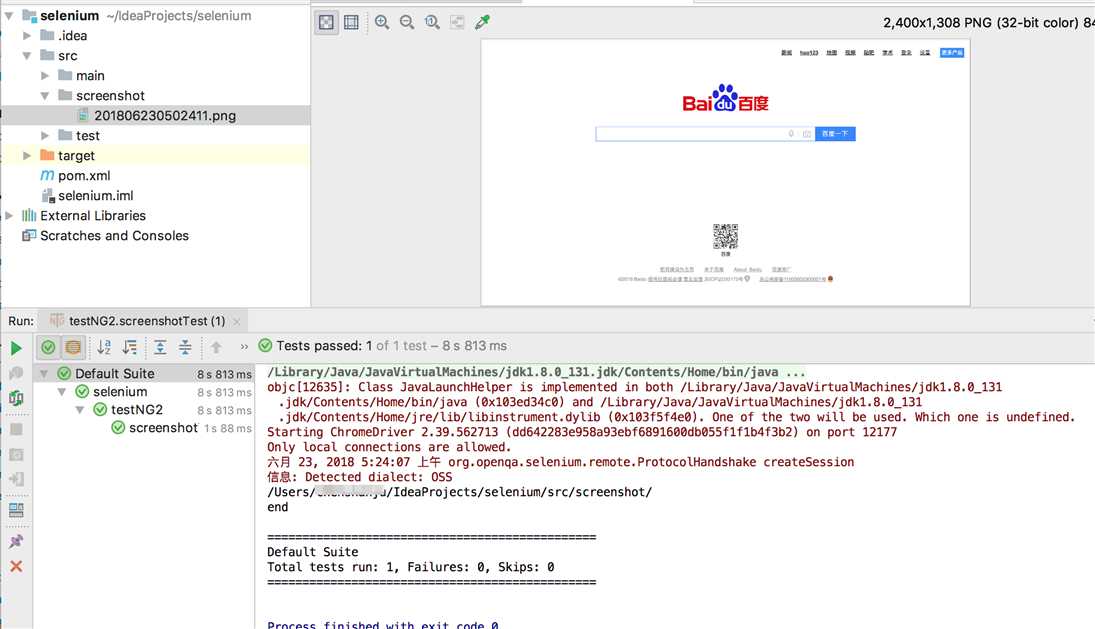Pin the Run tab
Screen dimensions: 1095x629
(x=16, y=541)
